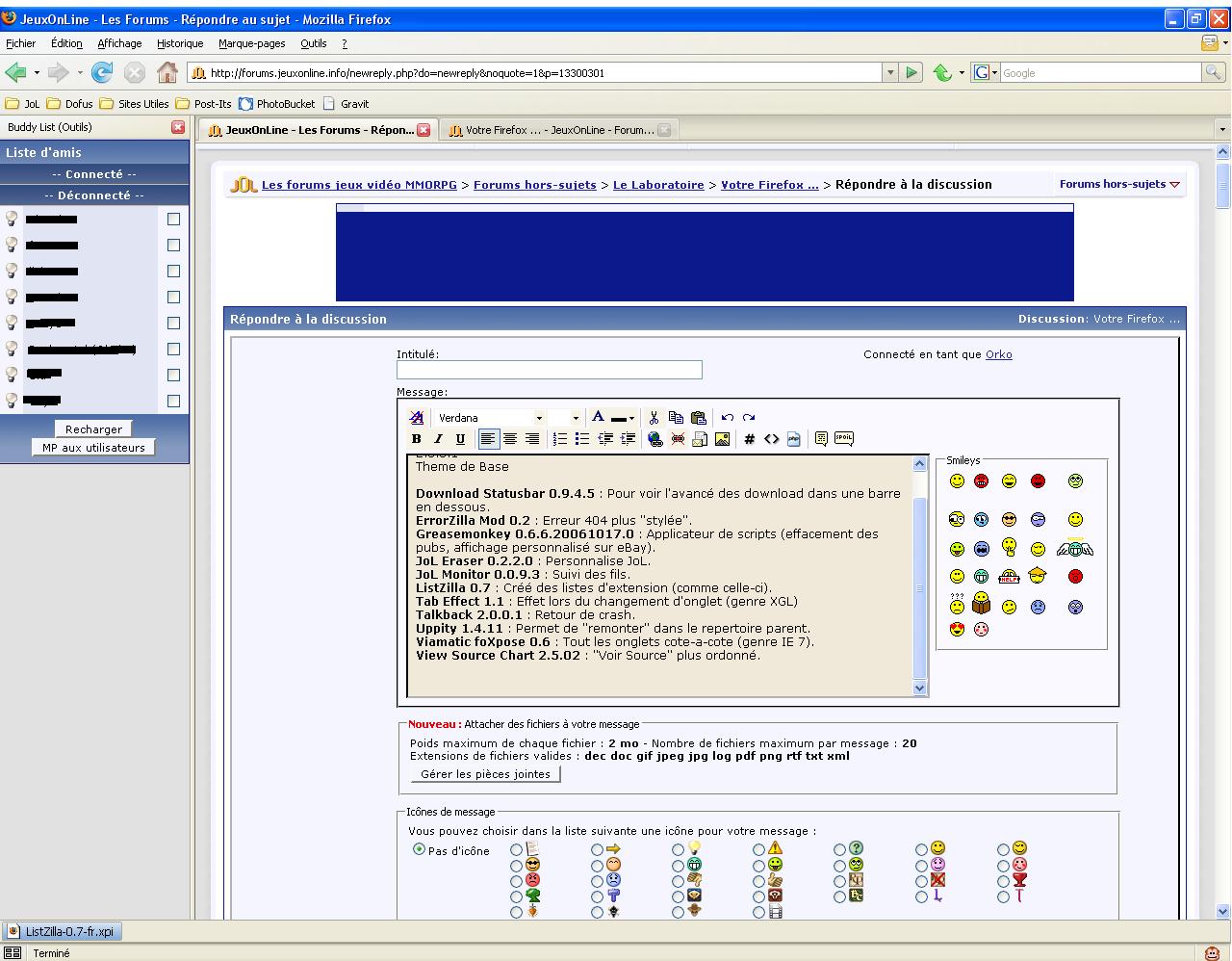
Task: Insert email link icon
Action: click(700, 439)
